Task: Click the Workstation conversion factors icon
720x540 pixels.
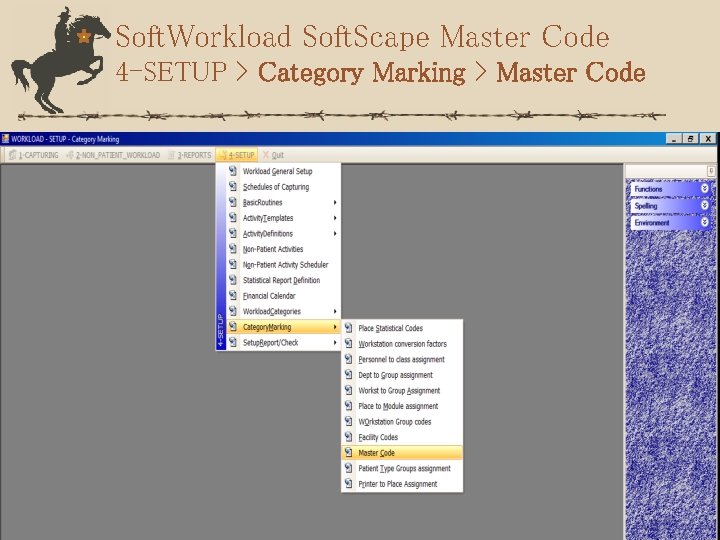Action: [349, 344]
